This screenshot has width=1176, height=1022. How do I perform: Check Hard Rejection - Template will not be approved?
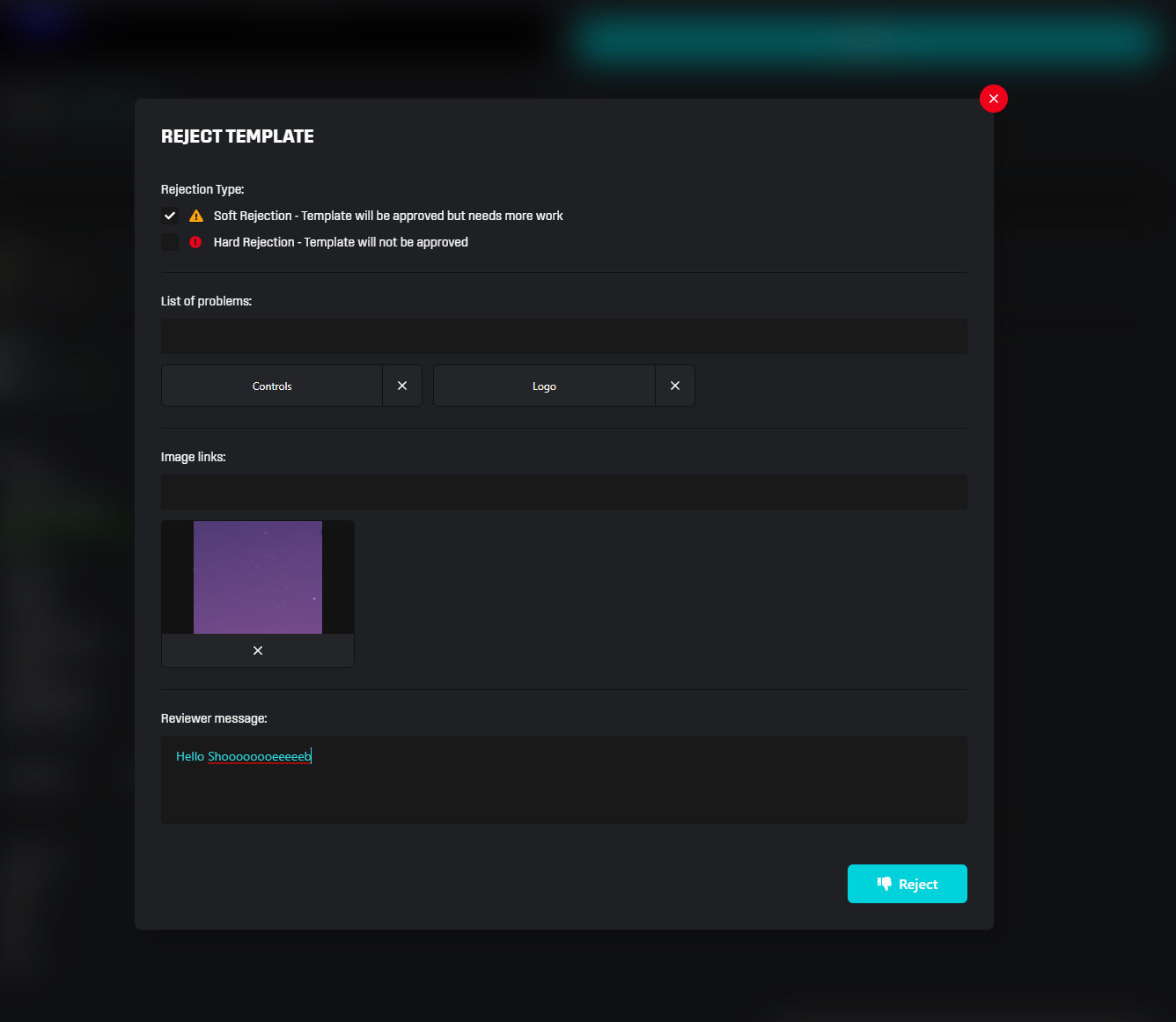pos(169,242)
